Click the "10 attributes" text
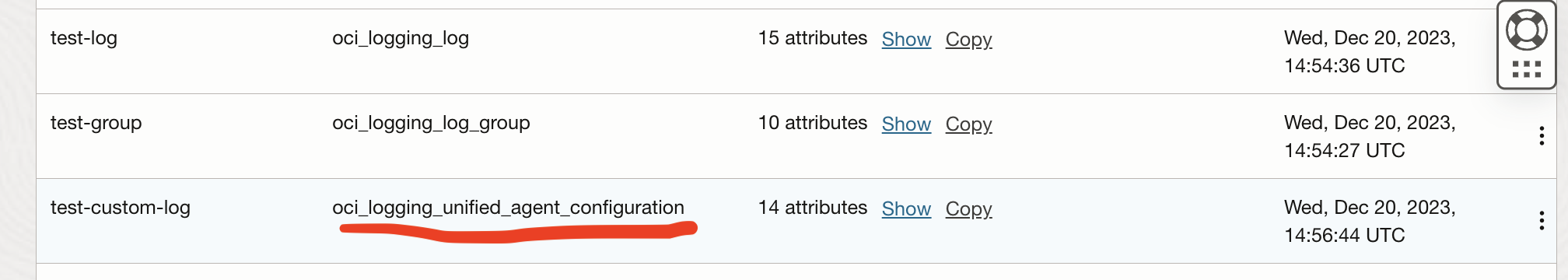The height and width of the screenshot is (280, 1568). [813, 123]
